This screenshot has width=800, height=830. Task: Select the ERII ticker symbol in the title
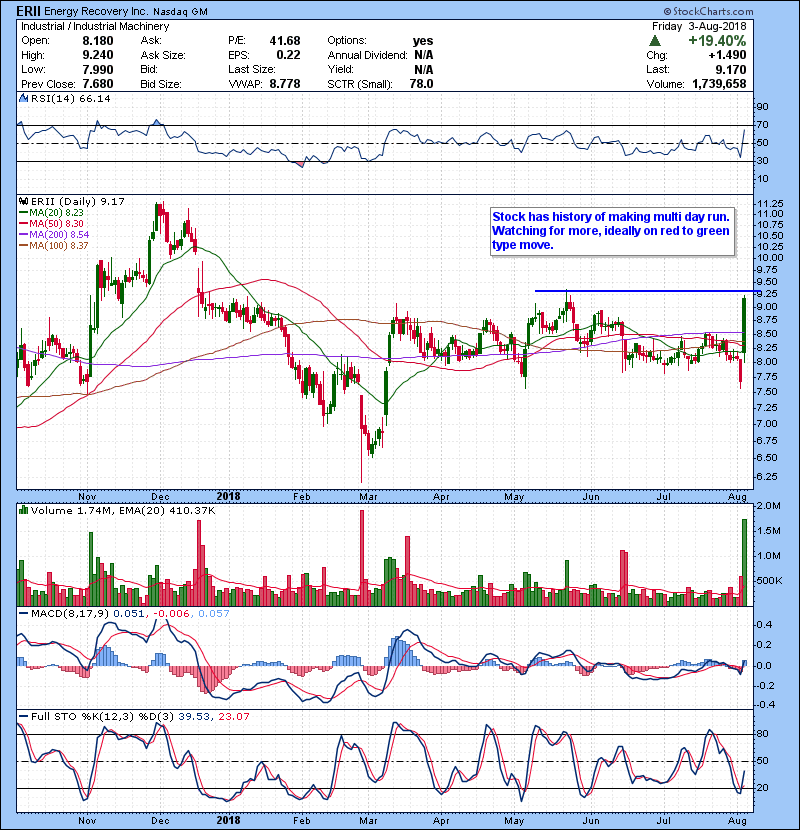click(x=28, y=11)
